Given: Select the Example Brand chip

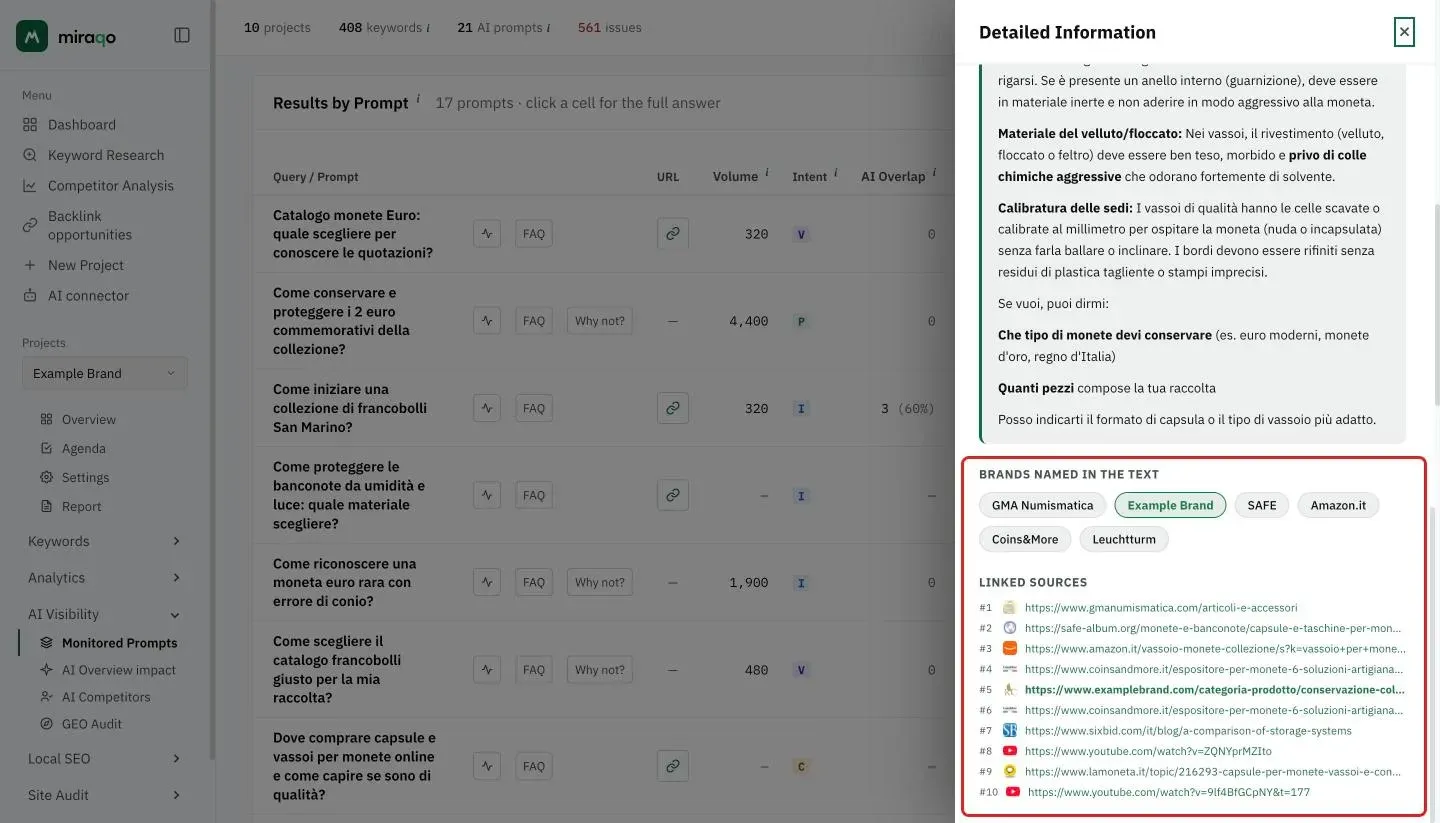Looking at the screenshot, I should pyautogui.click(x=1170, y=505).
